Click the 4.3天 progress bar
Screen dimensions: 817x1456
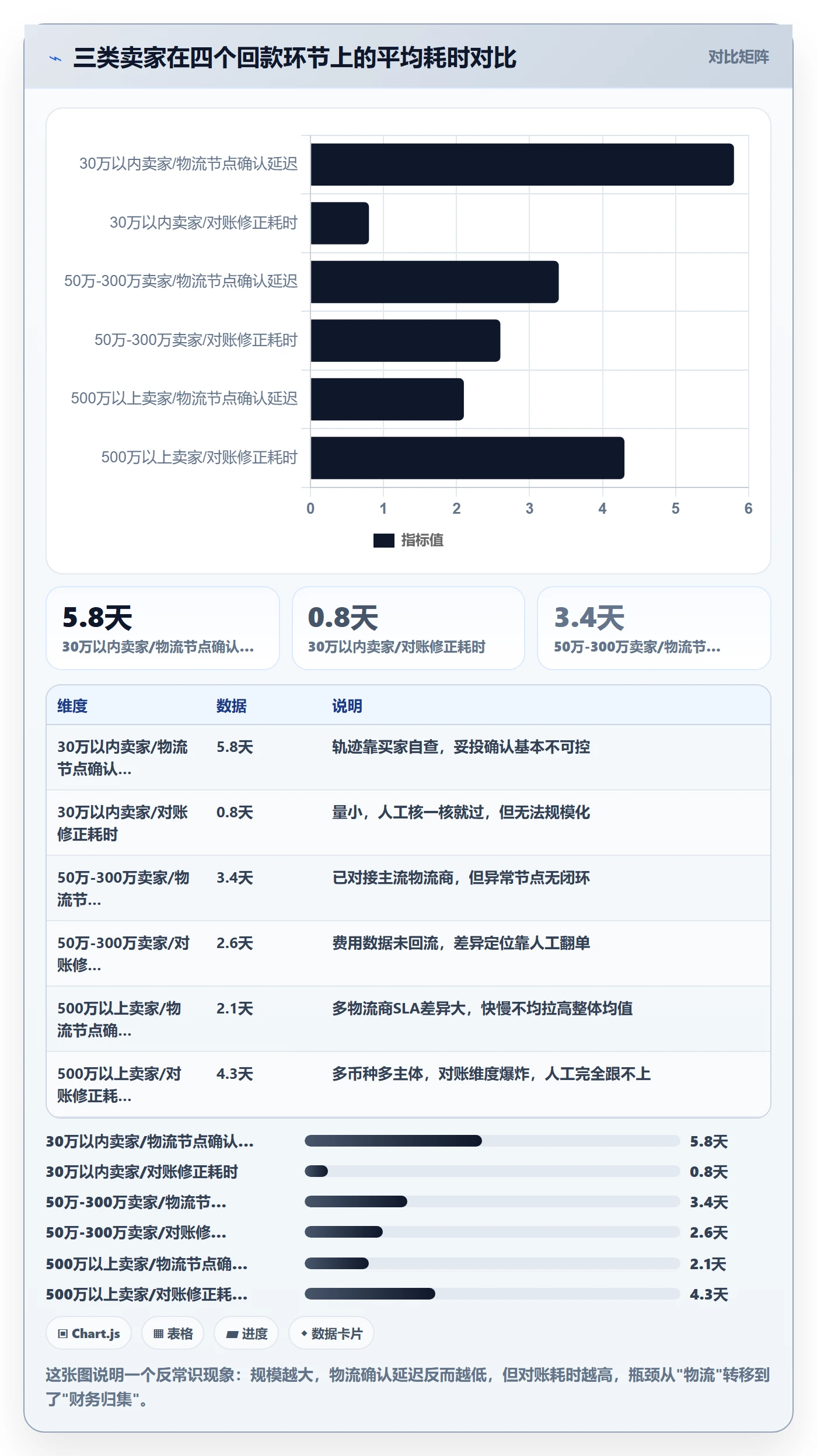point(493,1294)
